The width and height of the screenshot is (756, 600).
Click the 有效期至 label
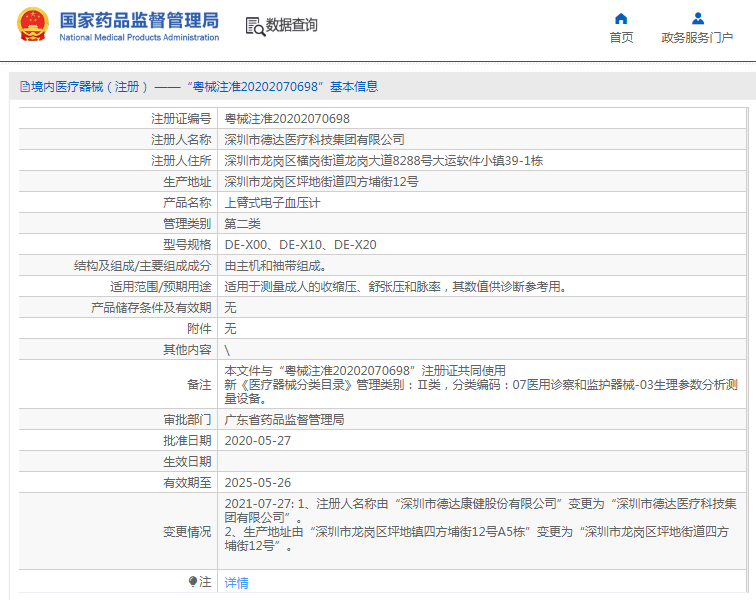coord(187,483)
